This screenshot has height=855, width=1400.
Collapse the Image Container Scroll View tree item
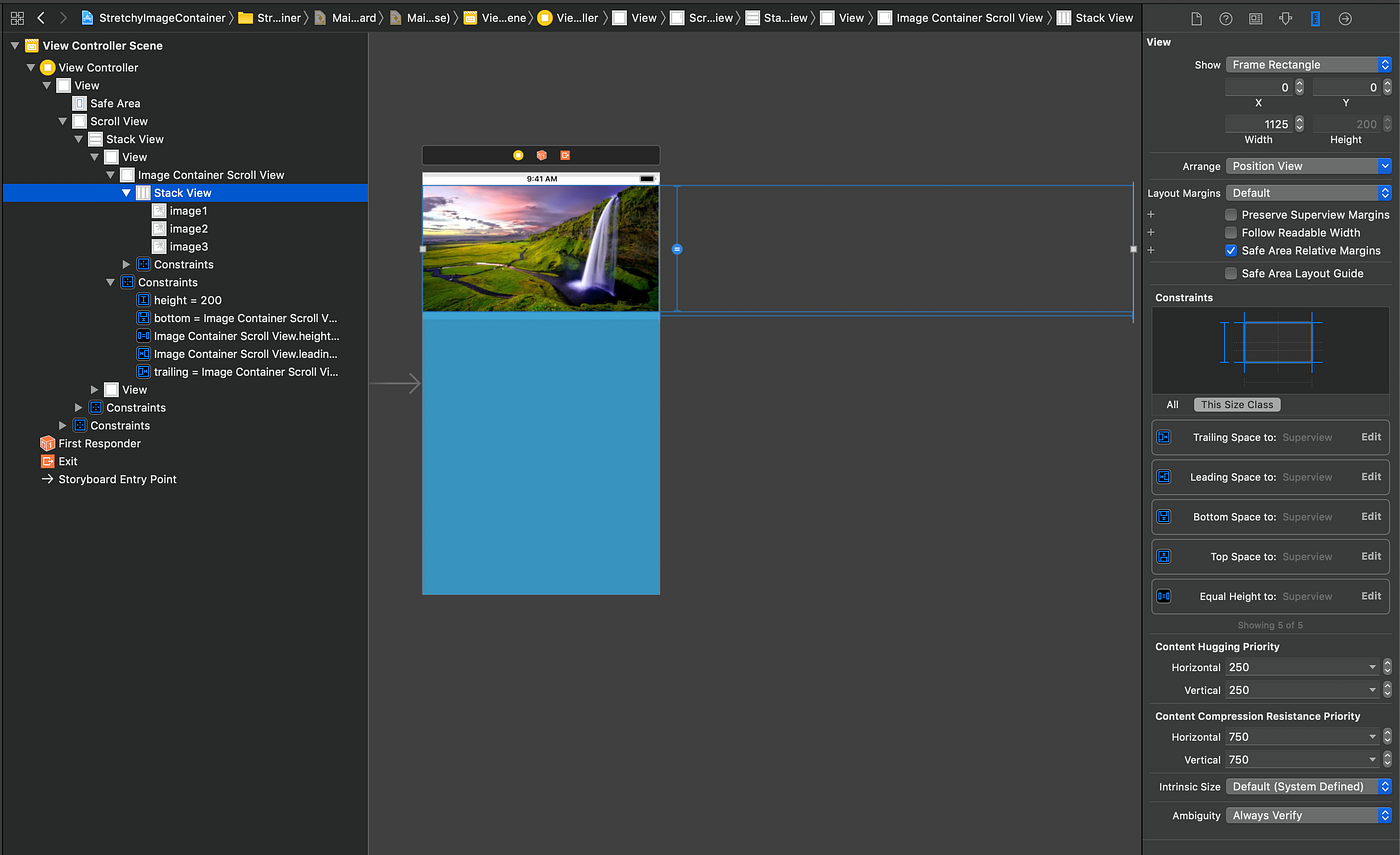click(111, 175)
